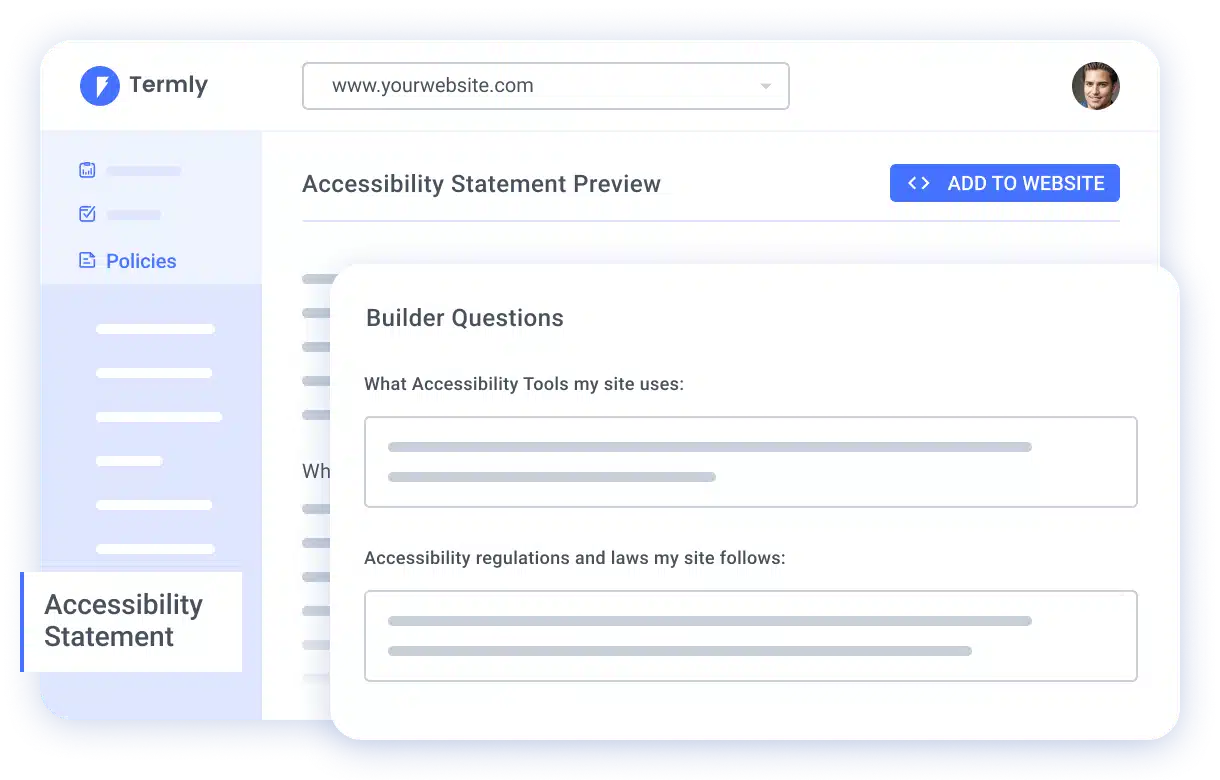Click the Termly shield logo icon
1220x780 pixels.
click(x=100, y=86)
